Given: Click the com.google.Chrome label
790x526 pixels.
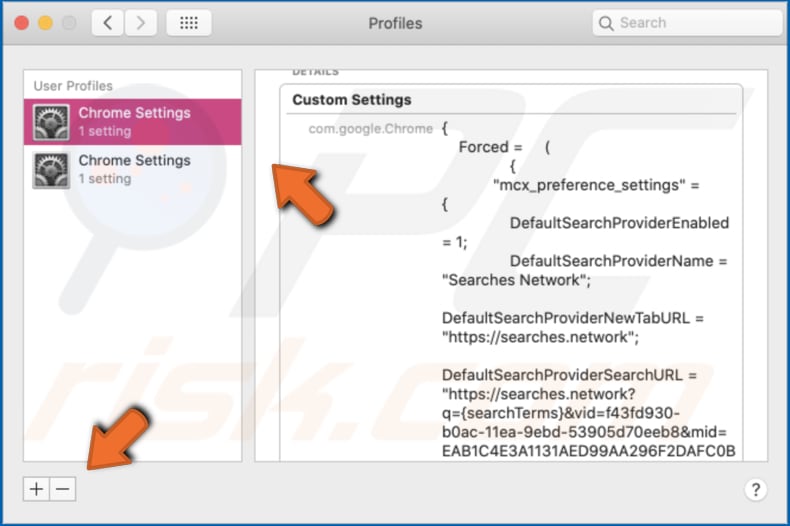Looking at the screenshot, I should (370, 129).
